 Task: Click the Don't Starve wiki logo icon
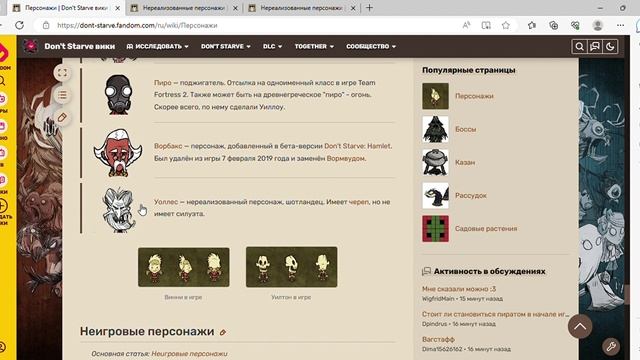tap(31, 46)
